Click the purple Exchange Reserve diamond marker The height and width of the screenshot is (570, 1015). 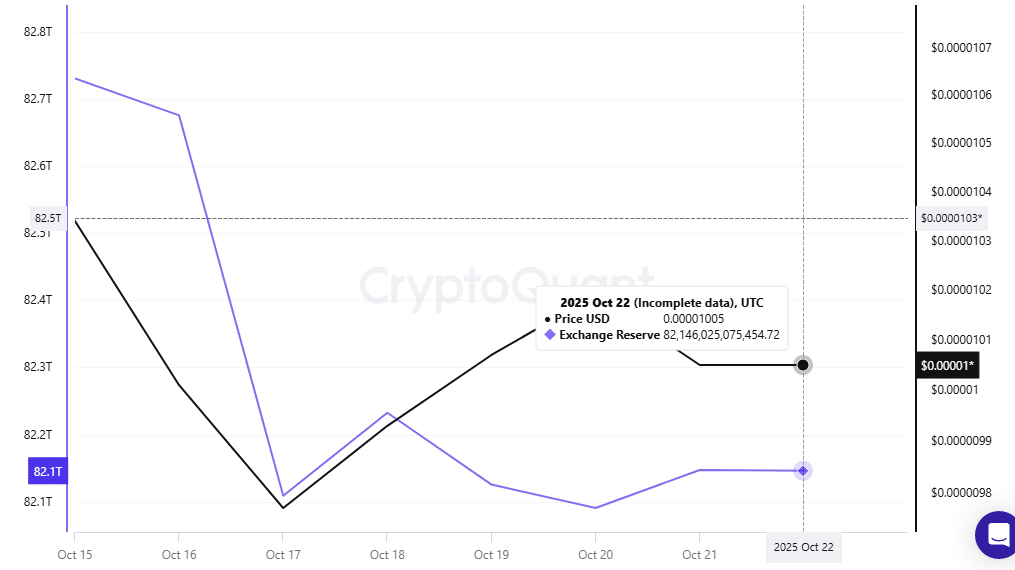point(803,471)
